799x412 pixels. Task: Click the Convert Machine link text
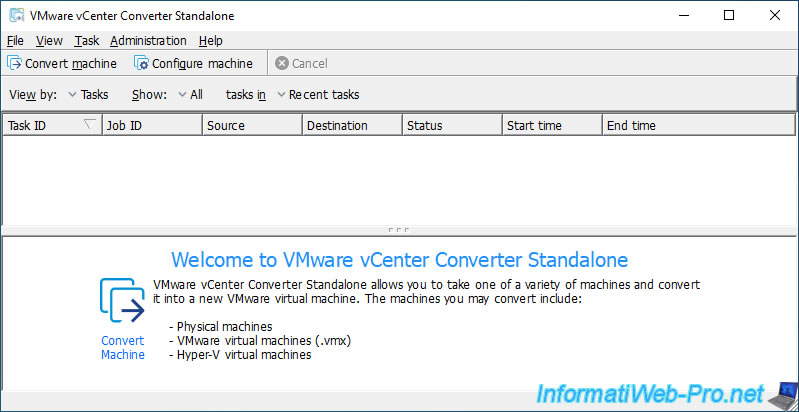[123, 347]
